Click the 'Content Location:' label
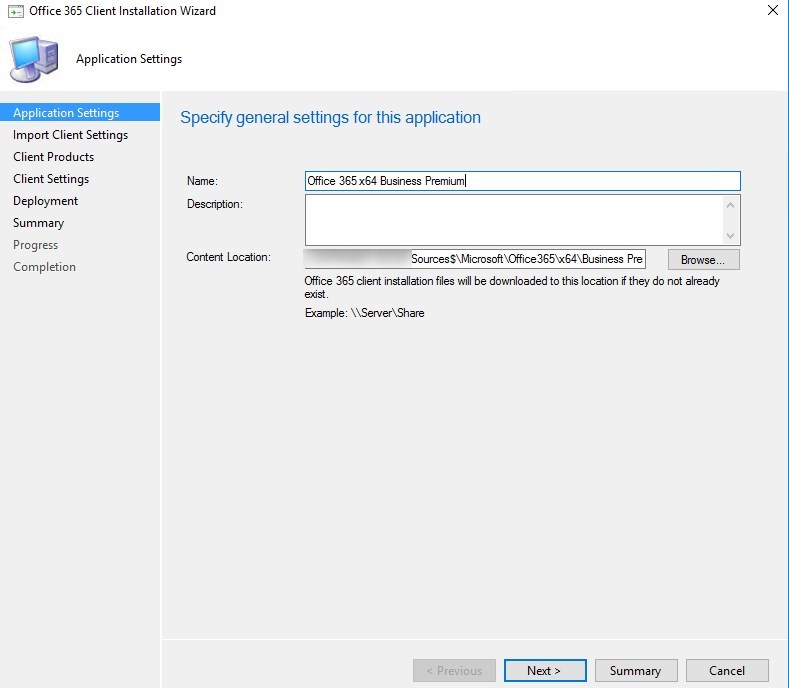The image size is (789, 688). (228, 257)
